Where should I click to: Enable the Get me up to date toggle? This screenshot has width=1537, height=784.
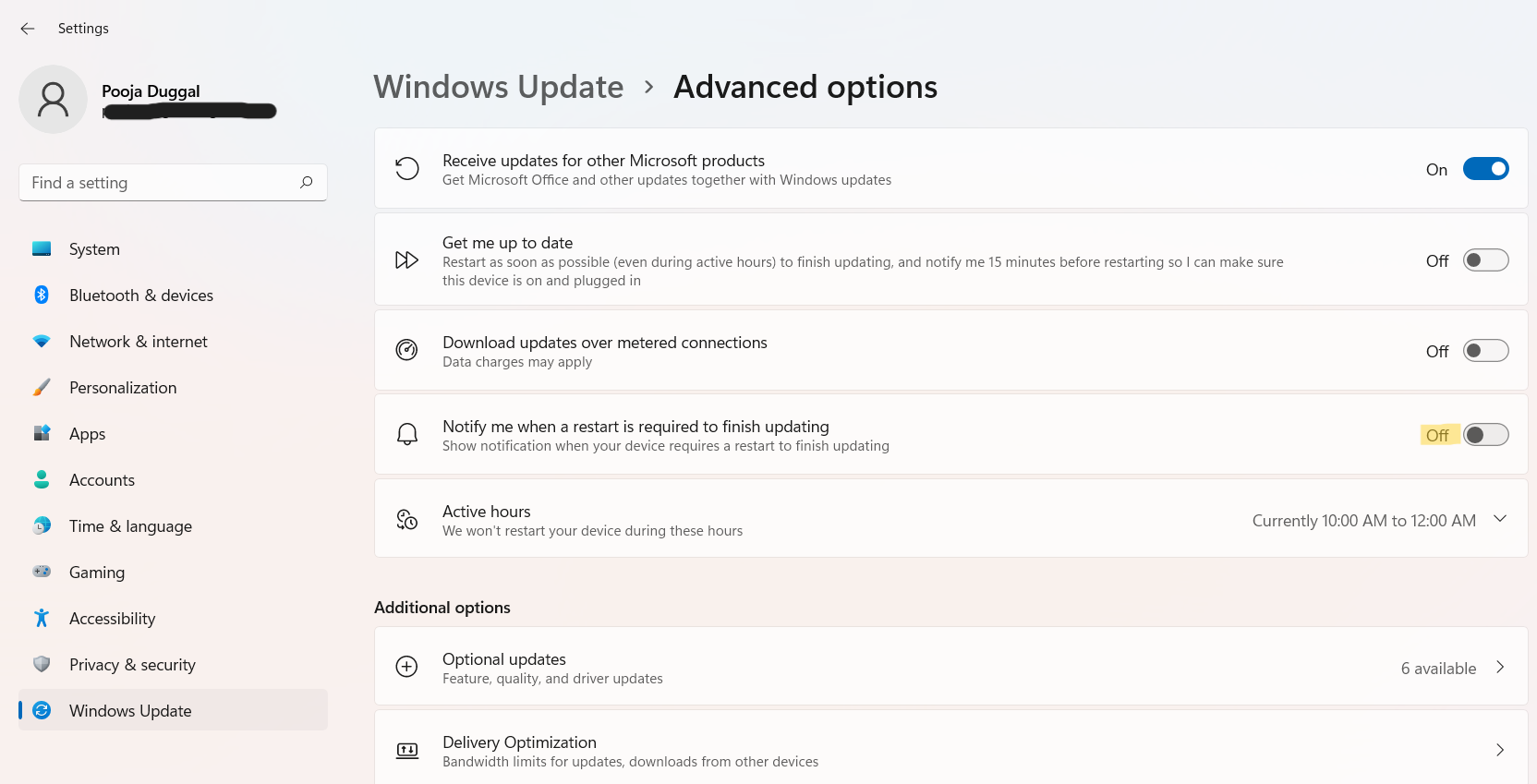coord(1485,260)
